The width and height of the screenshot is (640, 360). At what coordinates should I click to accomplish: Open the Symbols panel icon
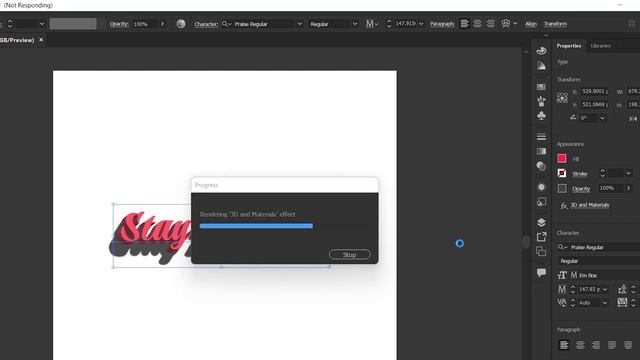541,116
